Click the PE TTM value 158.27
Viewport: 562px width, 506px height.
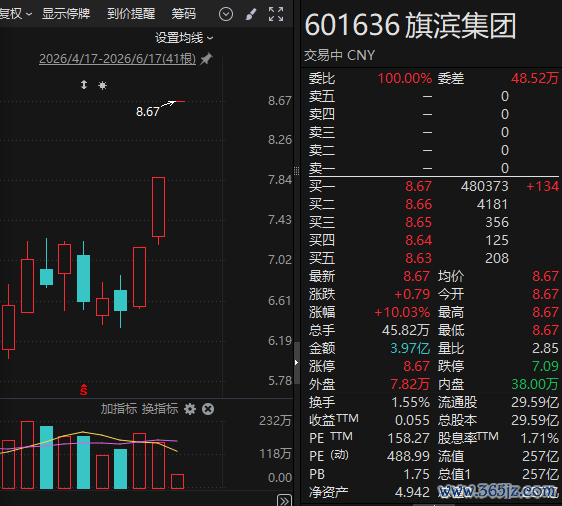tap(409, 438)
